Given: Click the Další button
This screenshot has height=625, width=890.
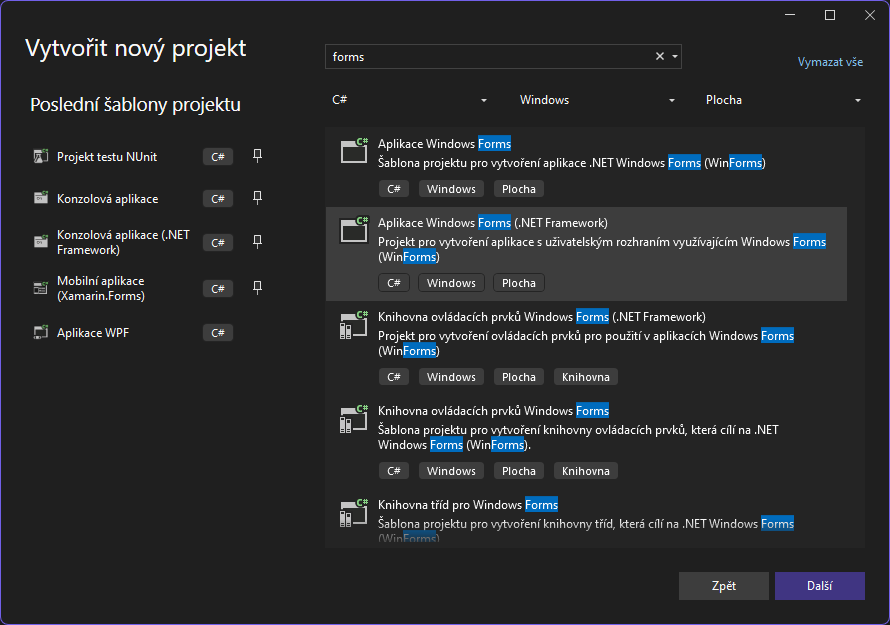Looking at the screenshot, I should pyautogui.click(x=819, y=586).
